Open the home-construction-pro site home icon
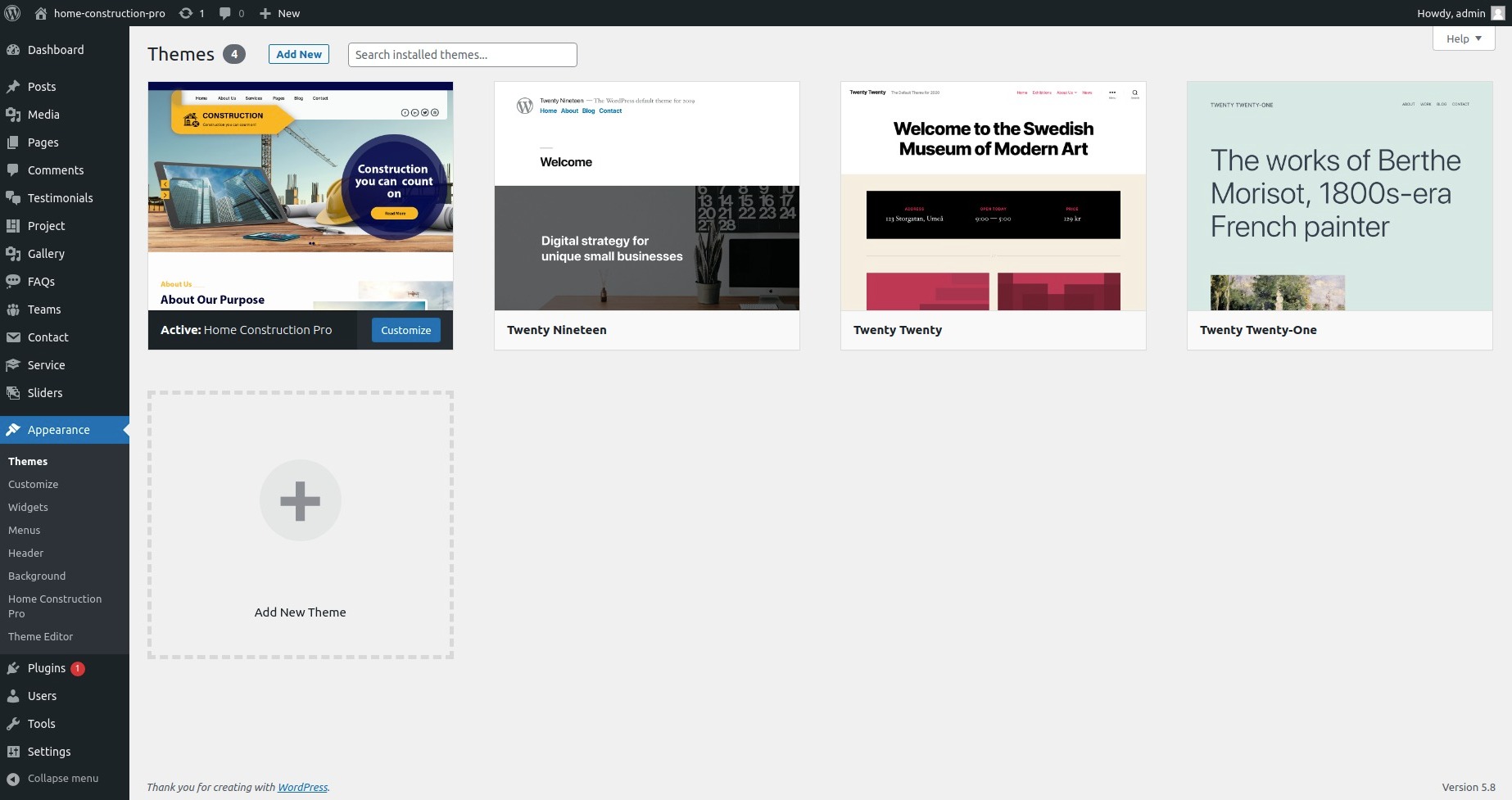Viewport: 1512px width, 800px height. click(41, 13)
